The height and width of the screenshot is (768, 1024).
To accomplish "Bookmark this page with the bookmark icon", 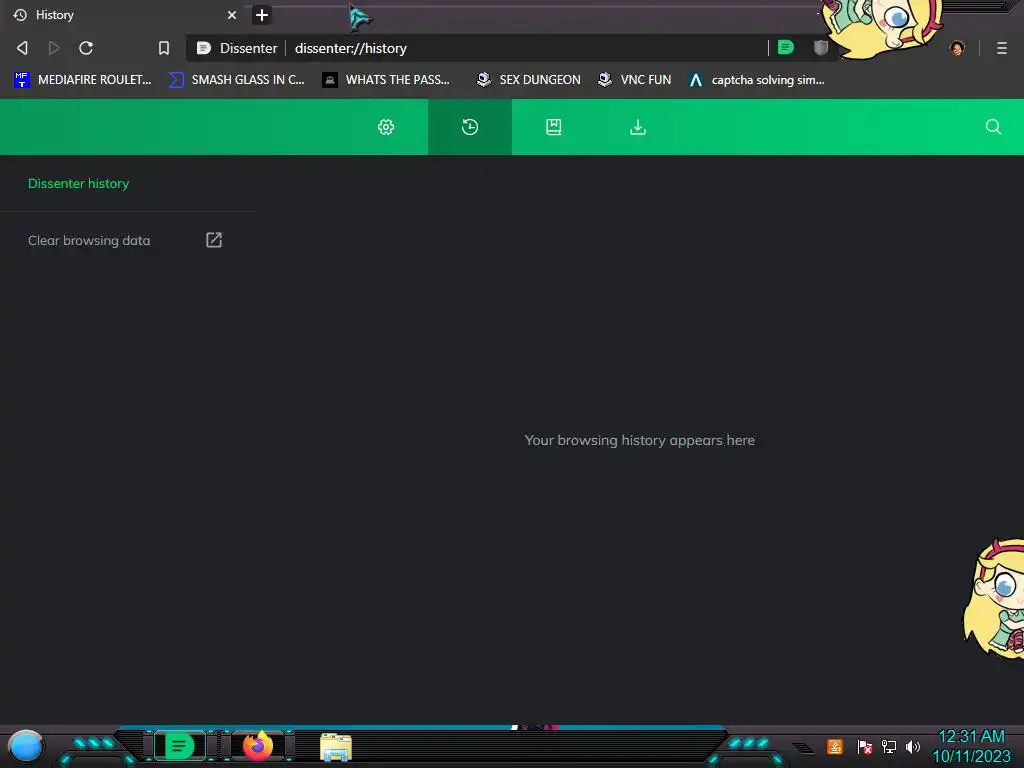I will click(x=164, y=48).
